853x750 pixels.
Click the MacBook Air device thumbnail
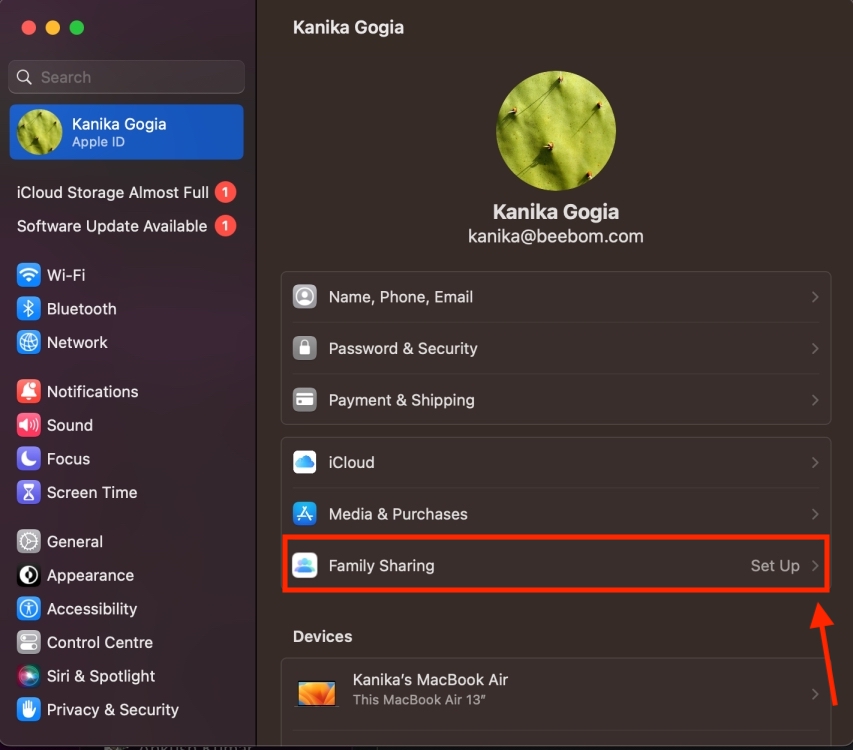click(317, 693)
